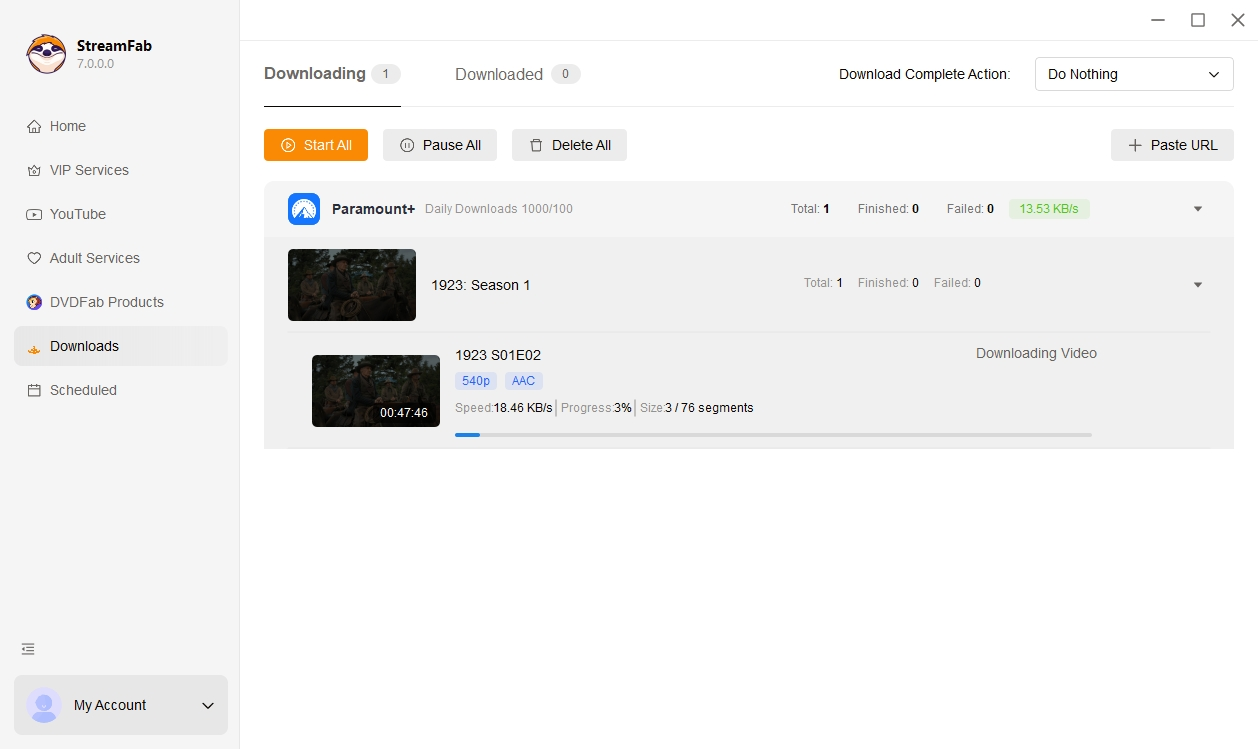Open My Account panel
Viewport: 1258px width, 749px height.
point(110,705)
